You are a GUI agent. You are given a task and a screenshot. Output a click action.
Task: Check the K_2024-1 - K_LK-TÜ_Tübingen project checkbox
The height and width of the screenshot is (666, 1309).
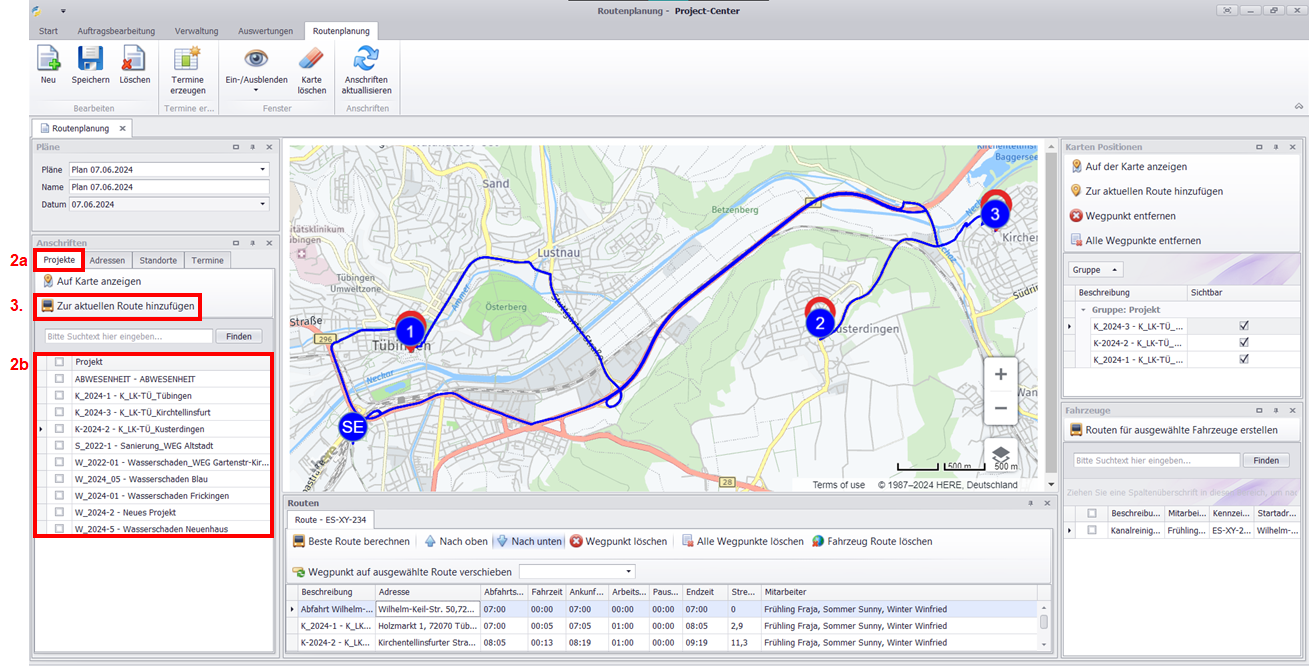click(x=60, y=396)
